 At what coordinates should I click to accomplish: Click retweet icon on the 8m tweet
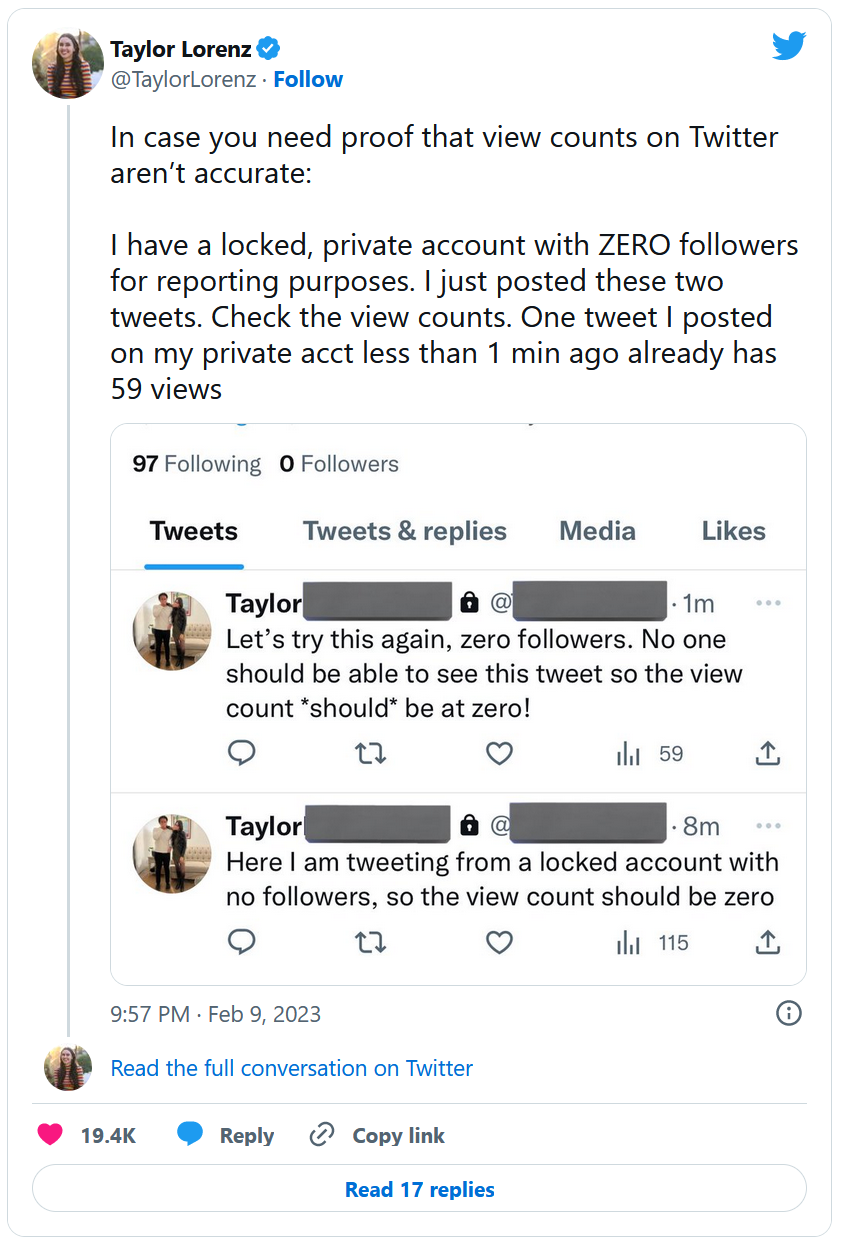click(371, 943)
